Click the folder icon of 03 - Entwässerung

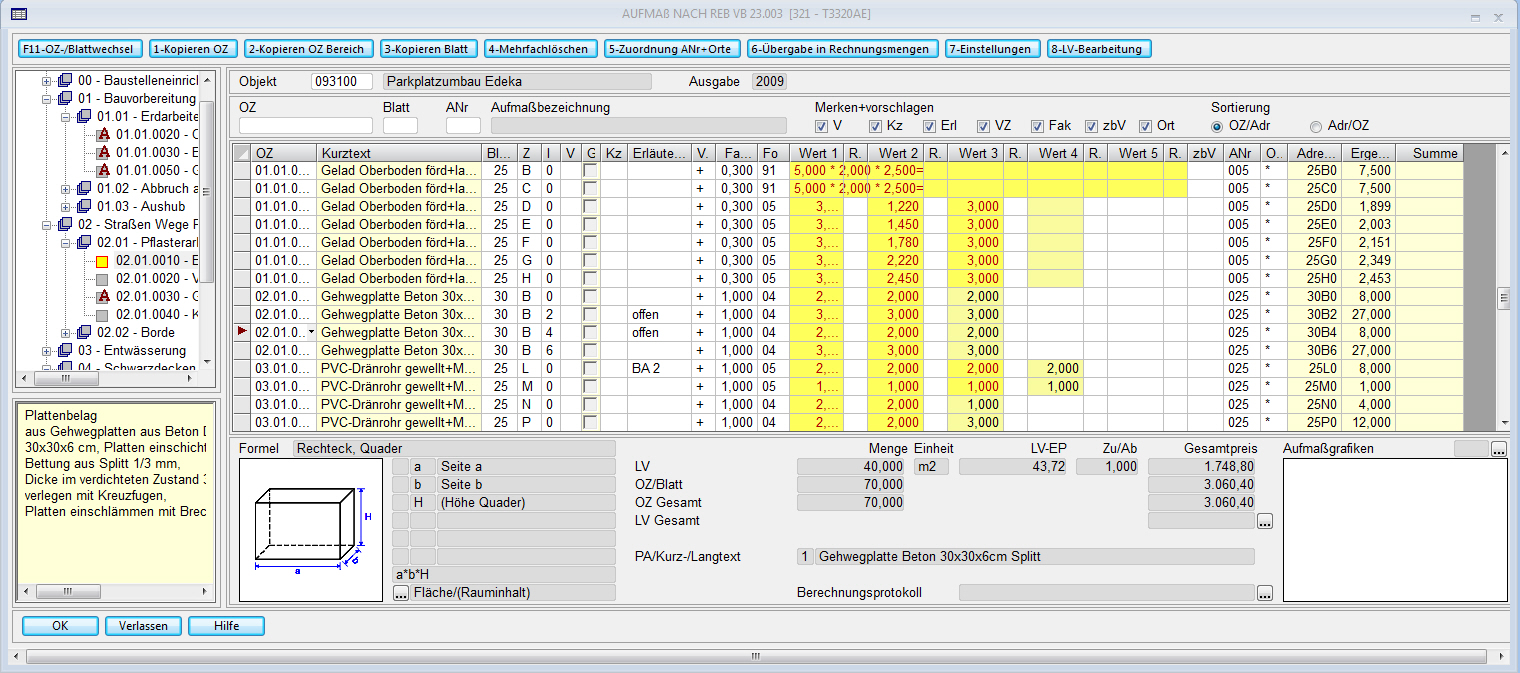click(65, 350)
